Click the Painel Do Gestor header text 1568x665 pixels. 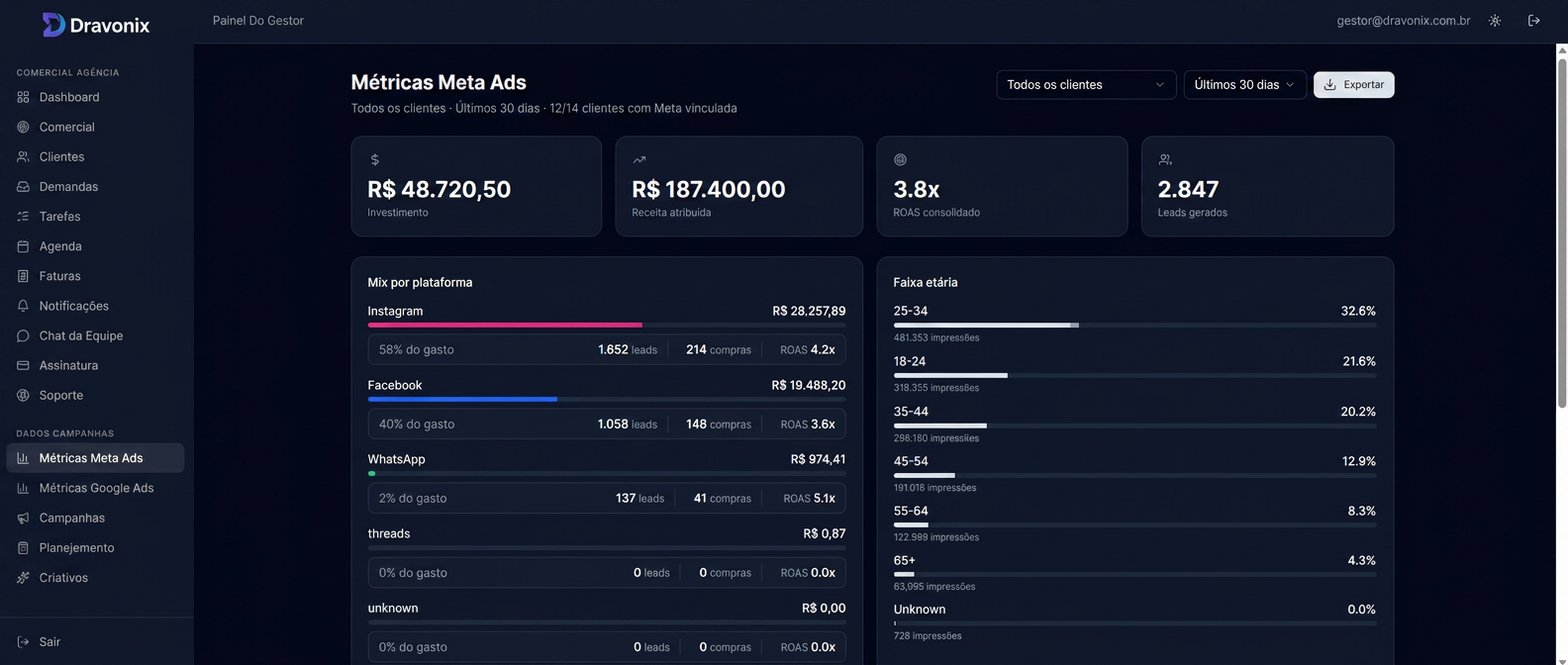258,21
